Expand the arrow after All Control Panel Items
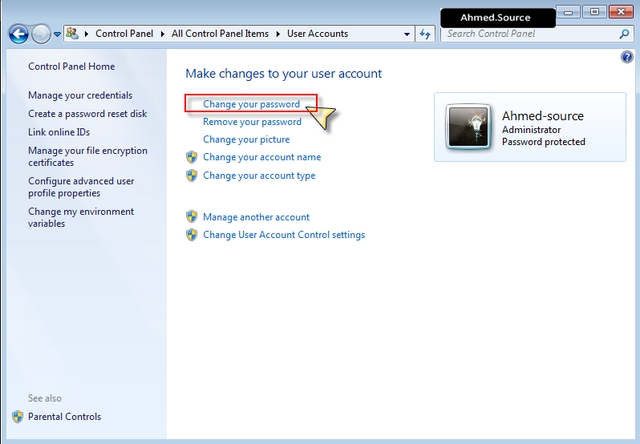Viewport: 640px width, 444px height. tap(278, 34)
